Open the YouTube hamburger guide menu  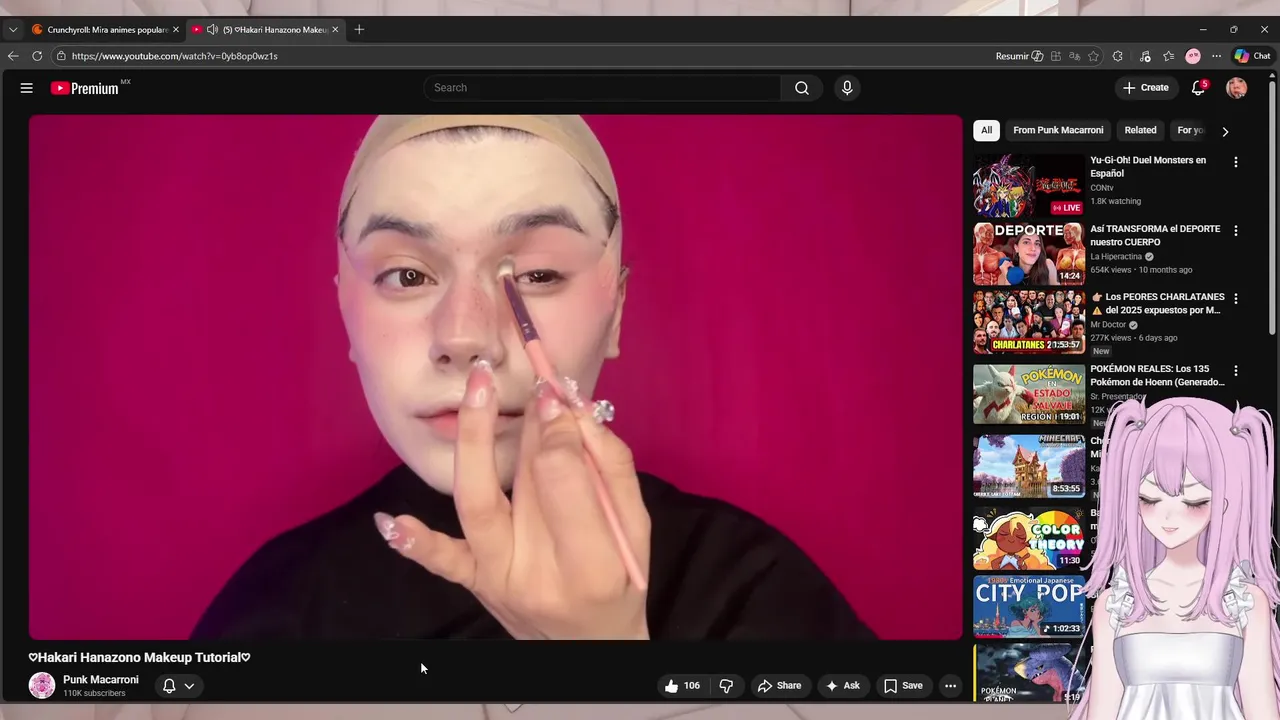click(x=27, y=88)
